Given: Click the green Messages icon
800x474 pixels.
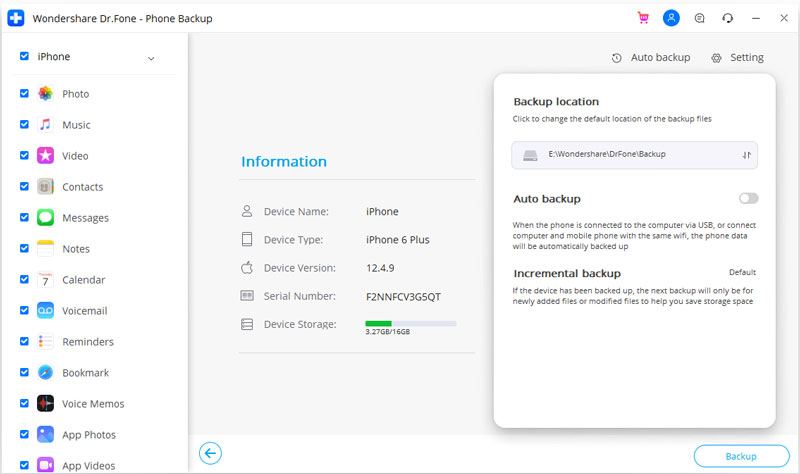Looking at the screenshot, I should click(45, 217).
